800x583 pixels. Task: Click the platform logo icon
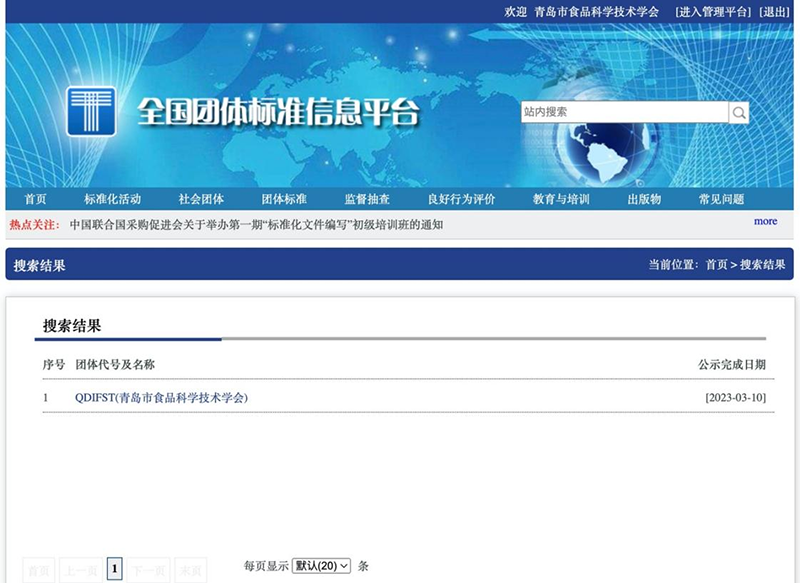click(x=91, y=111)
